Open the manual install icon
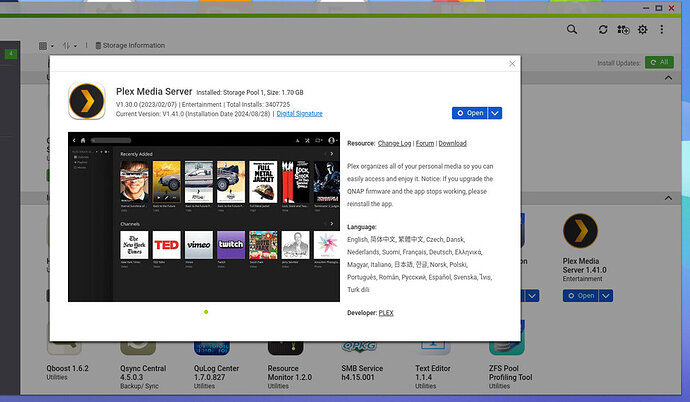The image size is (690, 402). tap(623, 29)
